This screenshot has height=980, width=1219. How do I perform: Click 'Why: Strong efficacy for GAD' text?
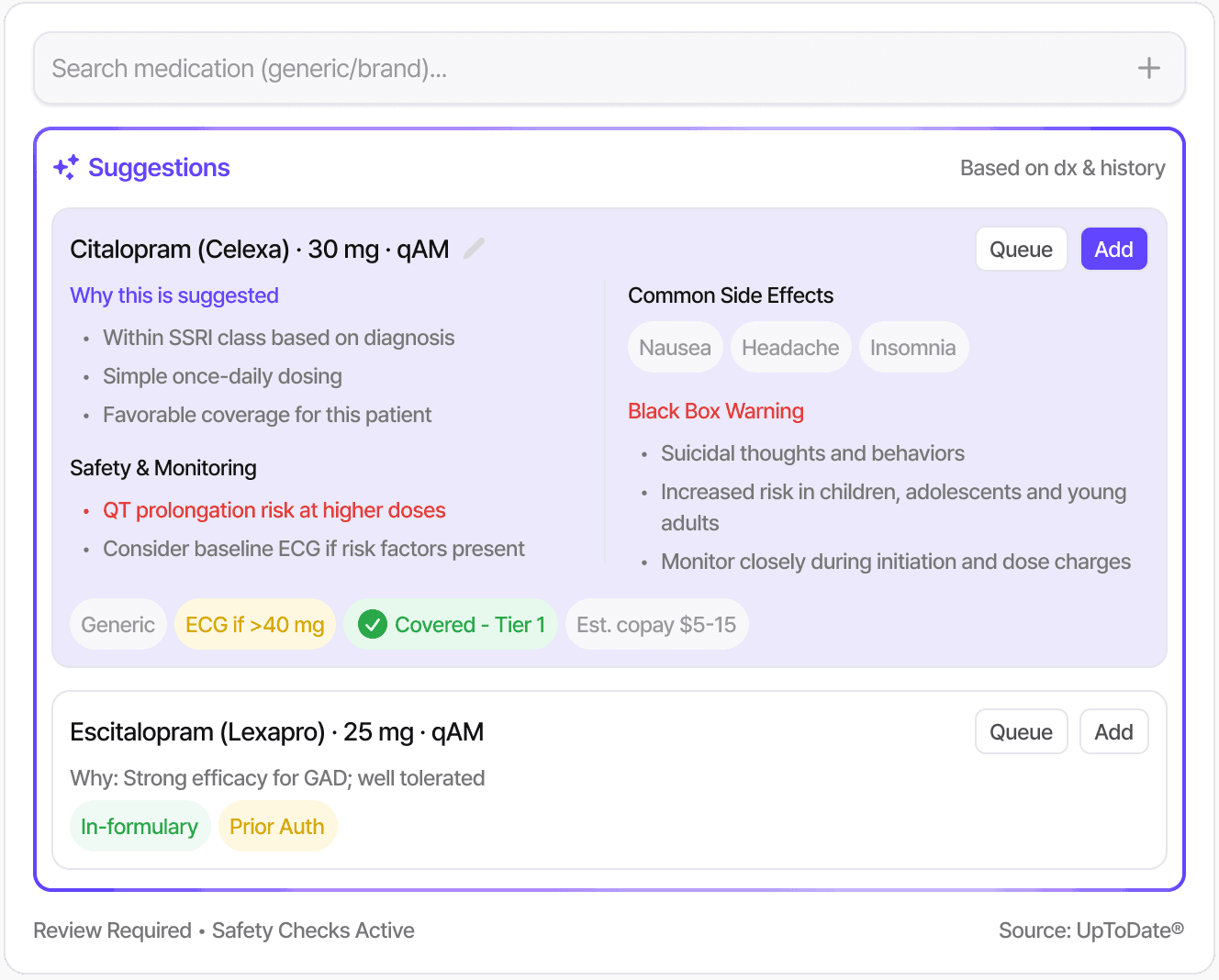tap(277, 778)
